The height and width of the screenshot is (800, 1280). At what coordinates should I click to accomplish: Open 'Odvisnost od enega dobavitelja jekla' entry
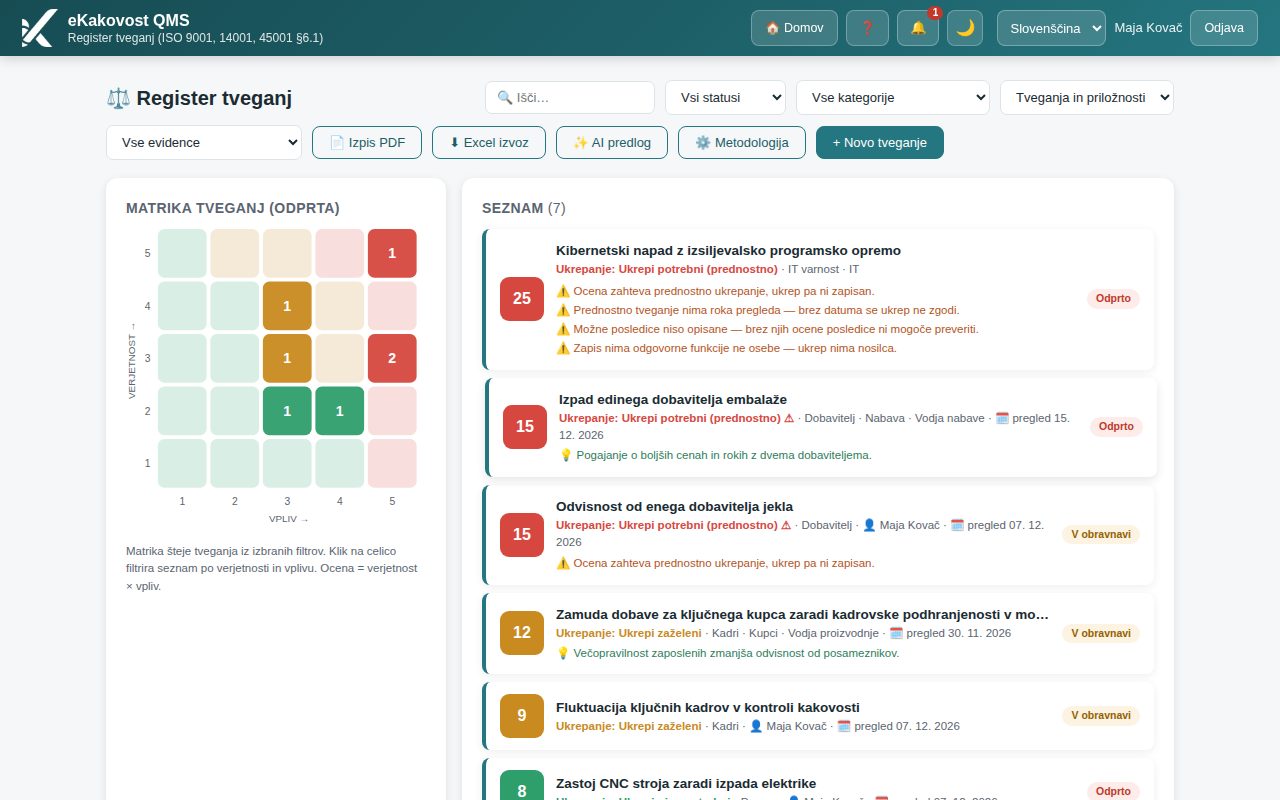pos(674,507)
